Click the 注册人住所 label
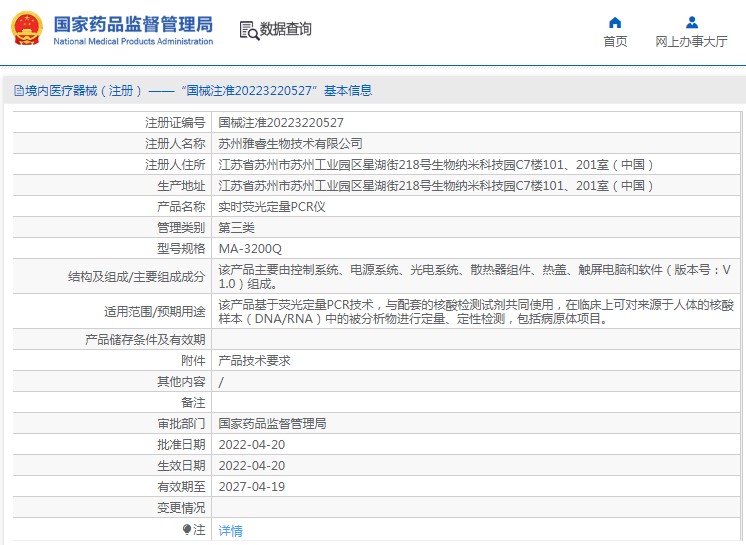 [x=175, y=165]
